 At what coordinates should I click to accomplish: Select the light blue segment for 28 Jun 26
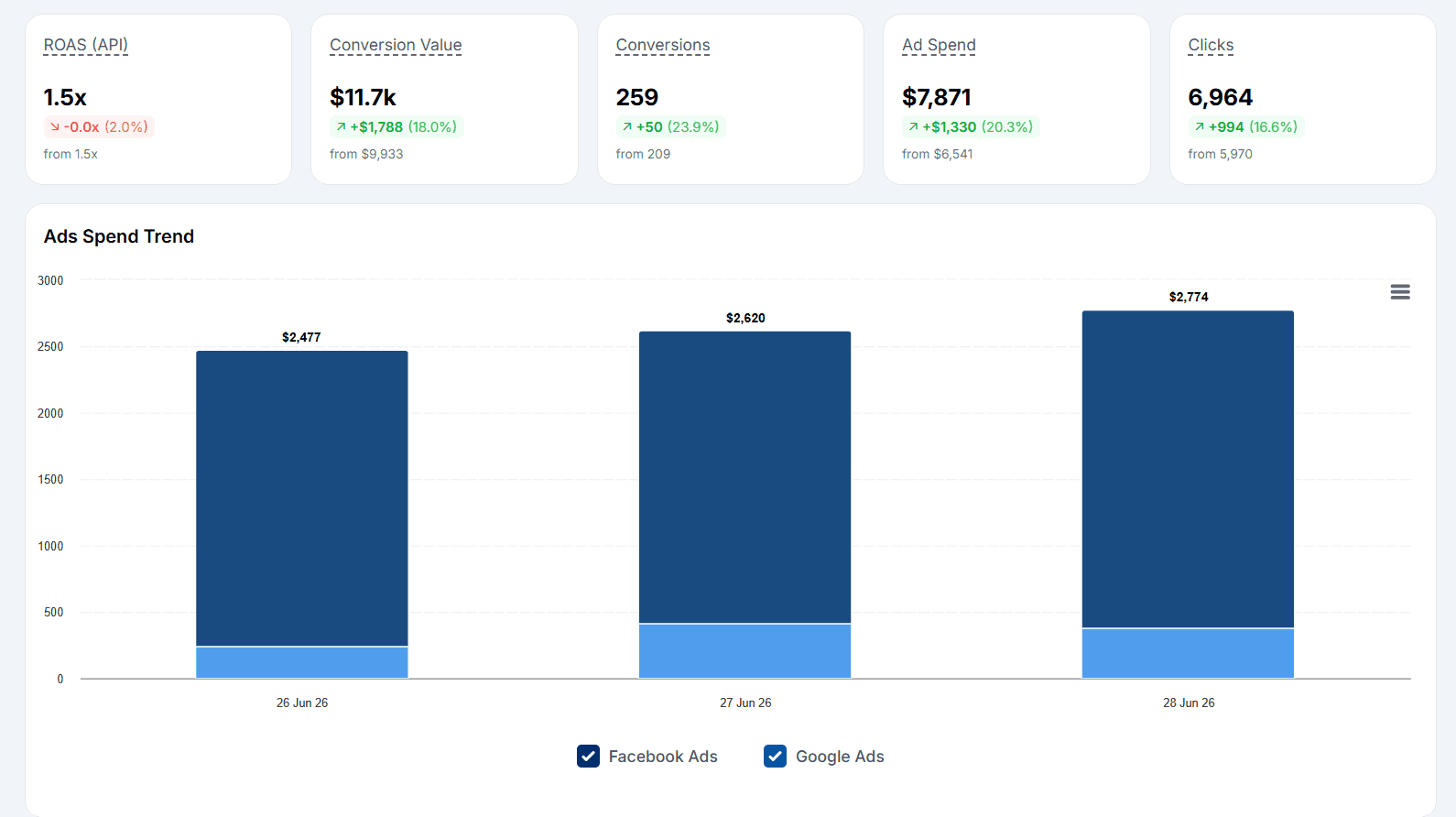pyautogui.click(x=1189, y=653)
